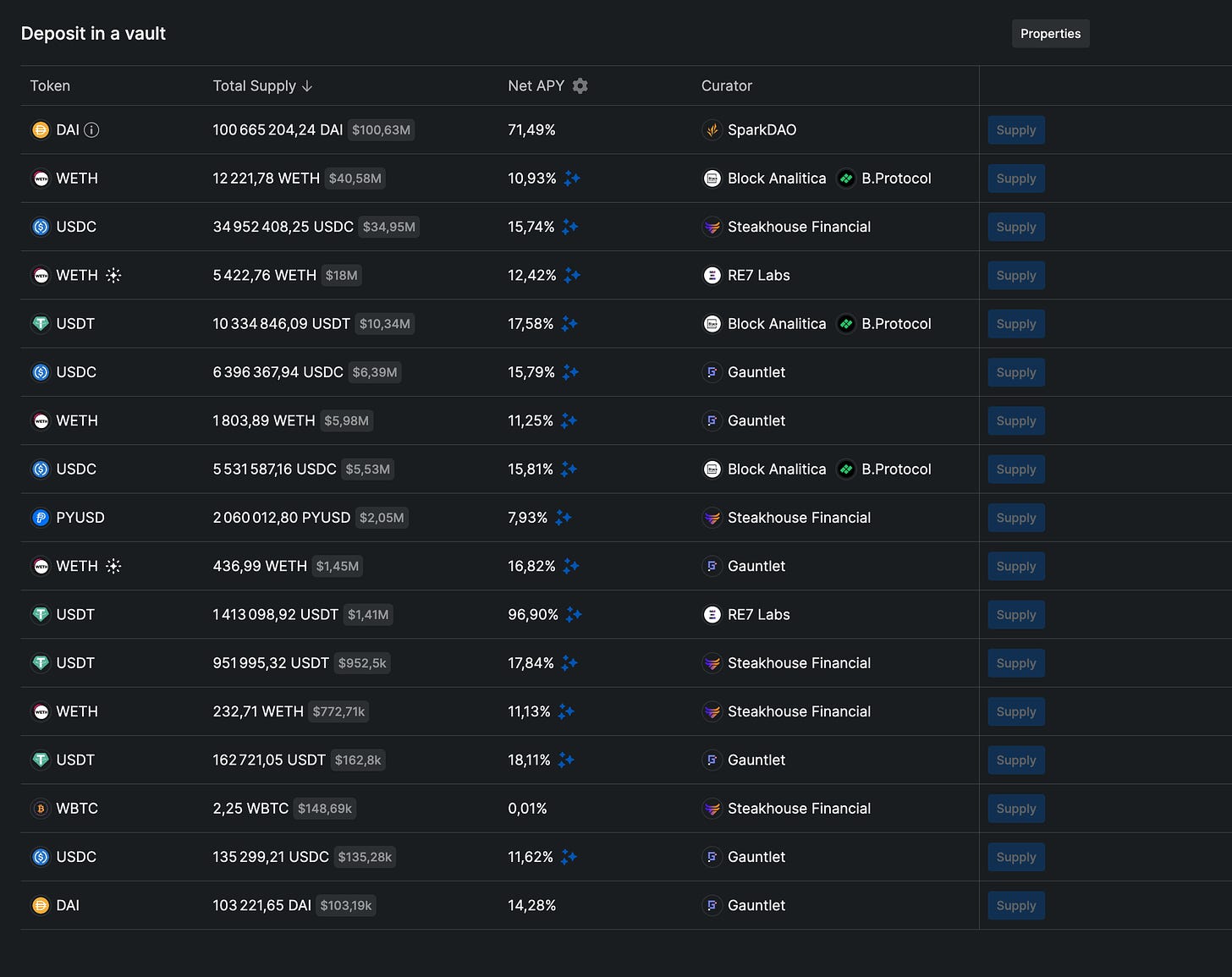
Task: Click Supply in the WBTC vault row
Action: tap(1015, 809)
